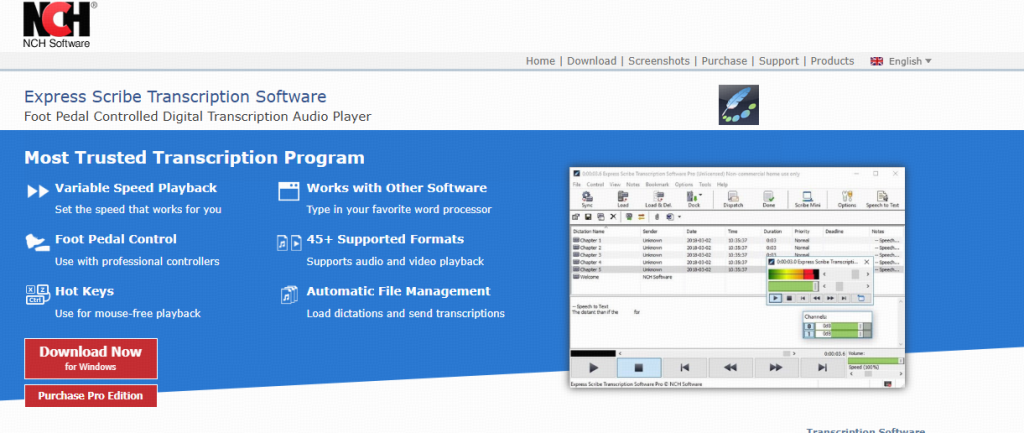
Task: Open the Products page link
Action: (x=832, y=61)
